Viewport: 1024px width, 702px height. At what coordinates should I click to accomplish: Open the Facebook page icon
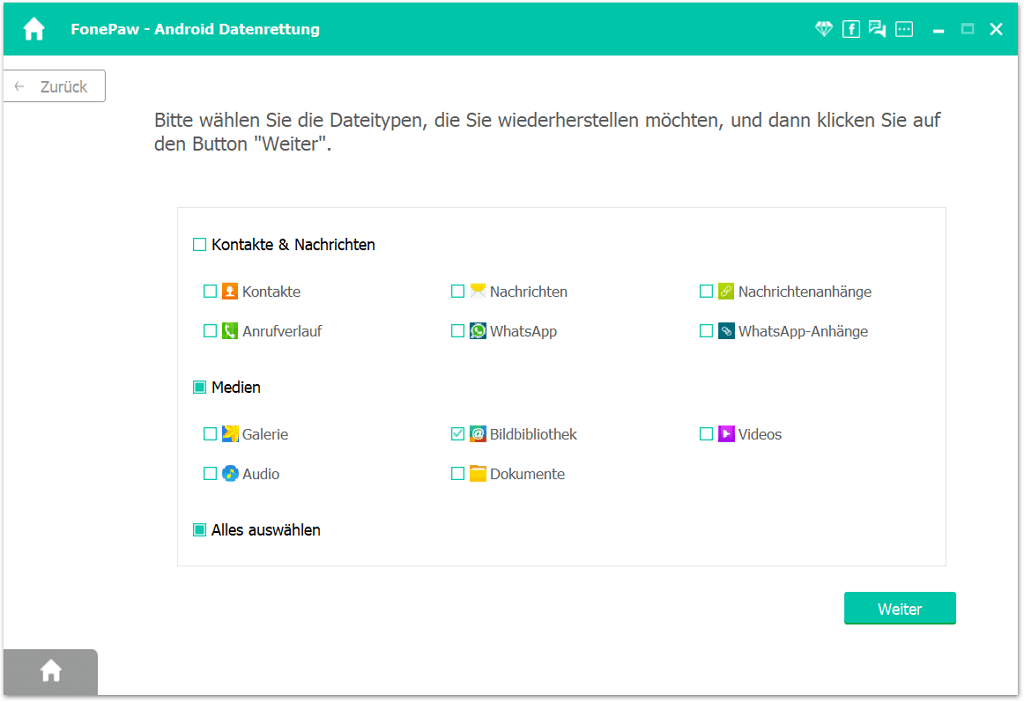click(850, 29)
